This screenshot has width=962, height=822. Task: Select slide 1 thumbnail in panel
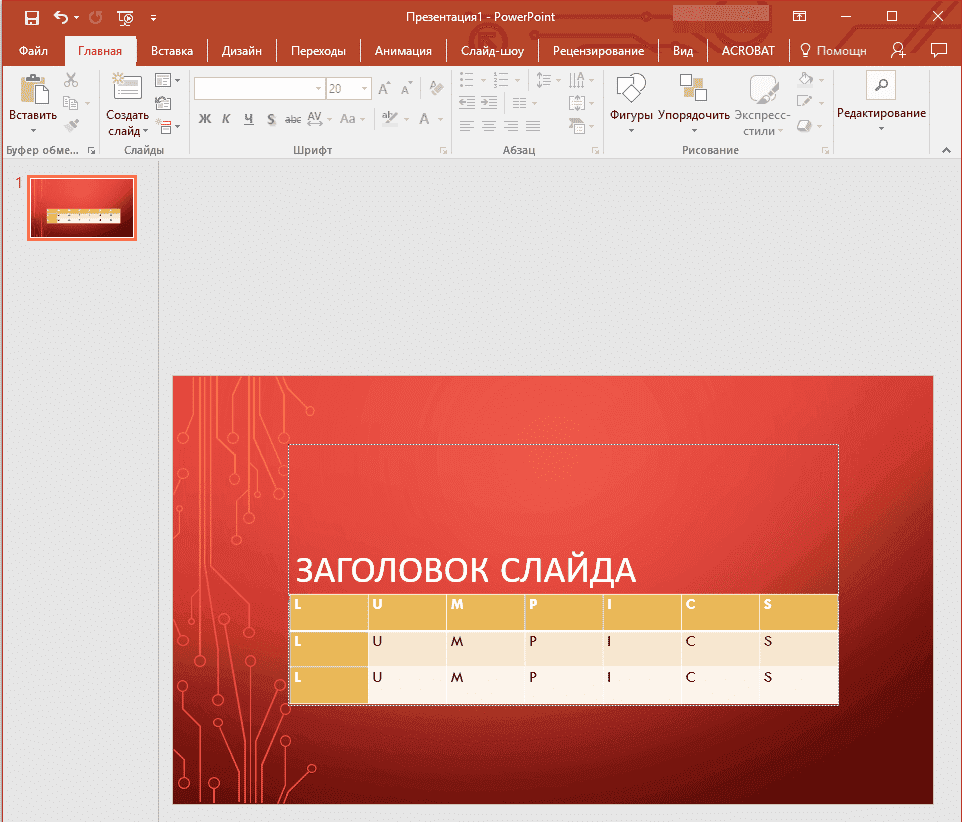81,207
